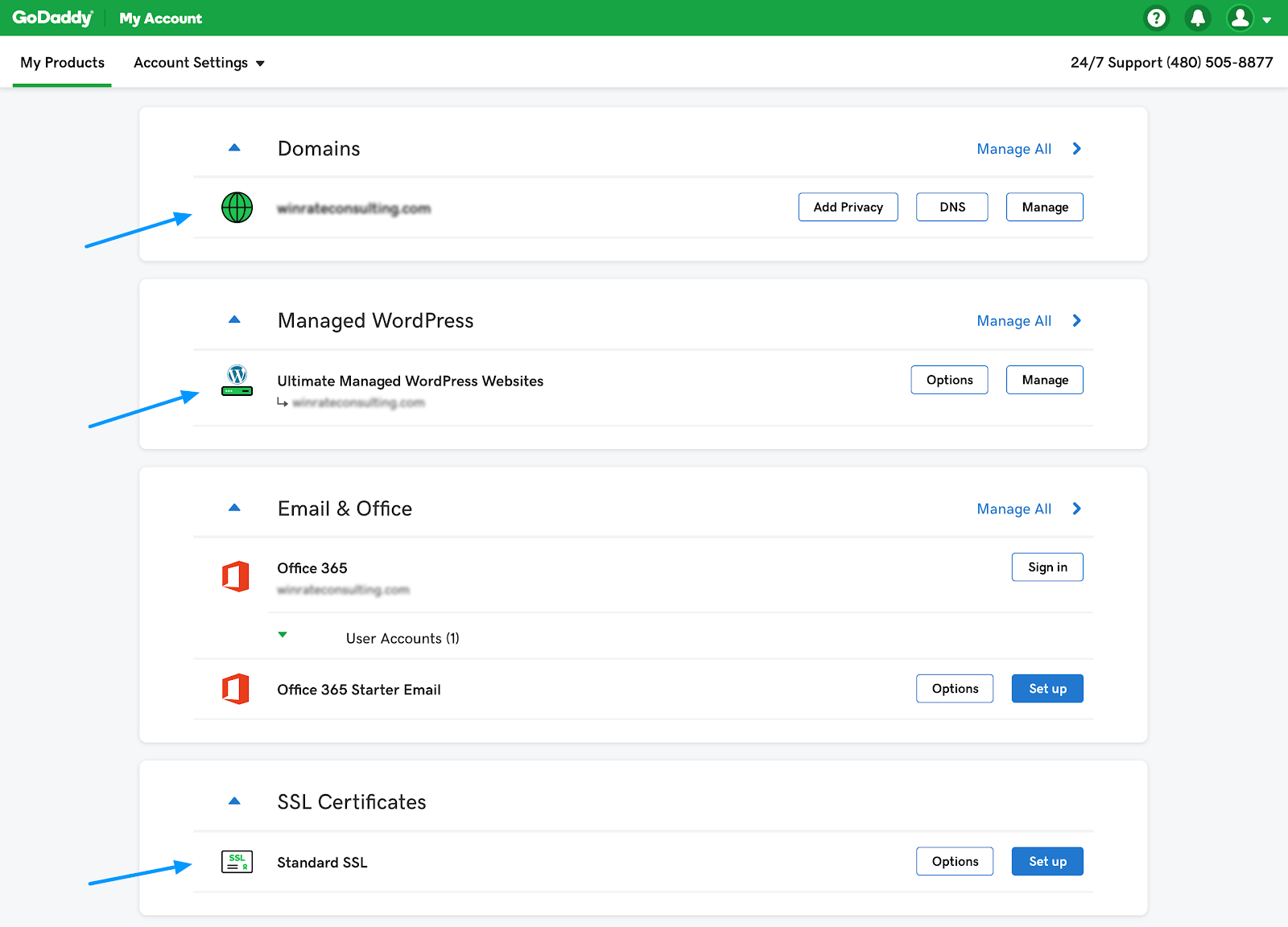Click the chevron next to Domains Manage All
Viewport: 1288px width, 927px height.
coord(1077,149)
